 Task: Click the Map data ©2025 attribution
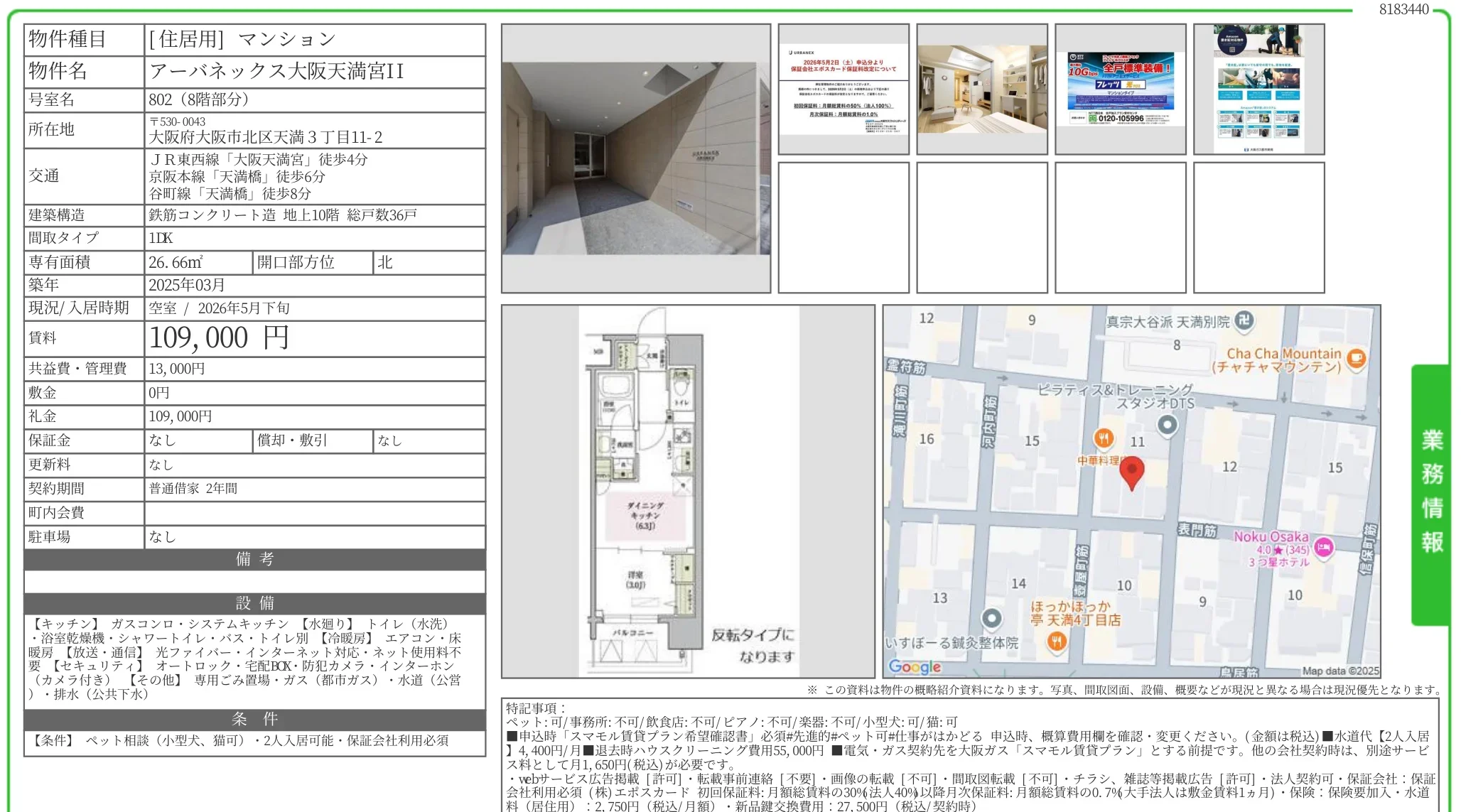[1340, 671]
